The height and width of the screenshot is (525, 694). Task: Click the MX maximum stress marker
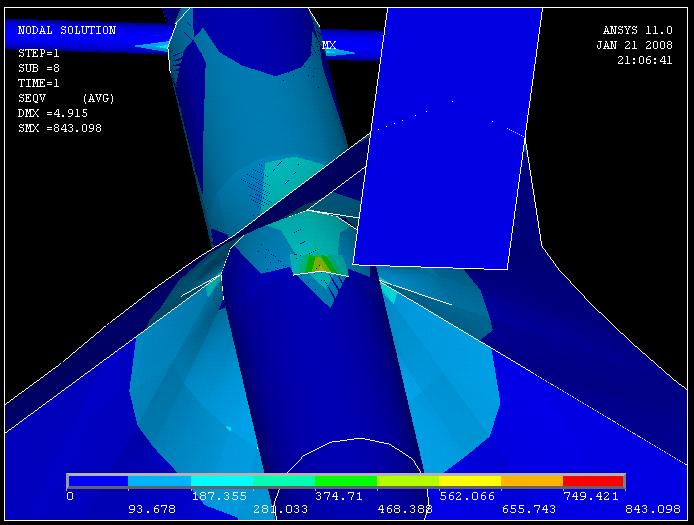[329, 45]
